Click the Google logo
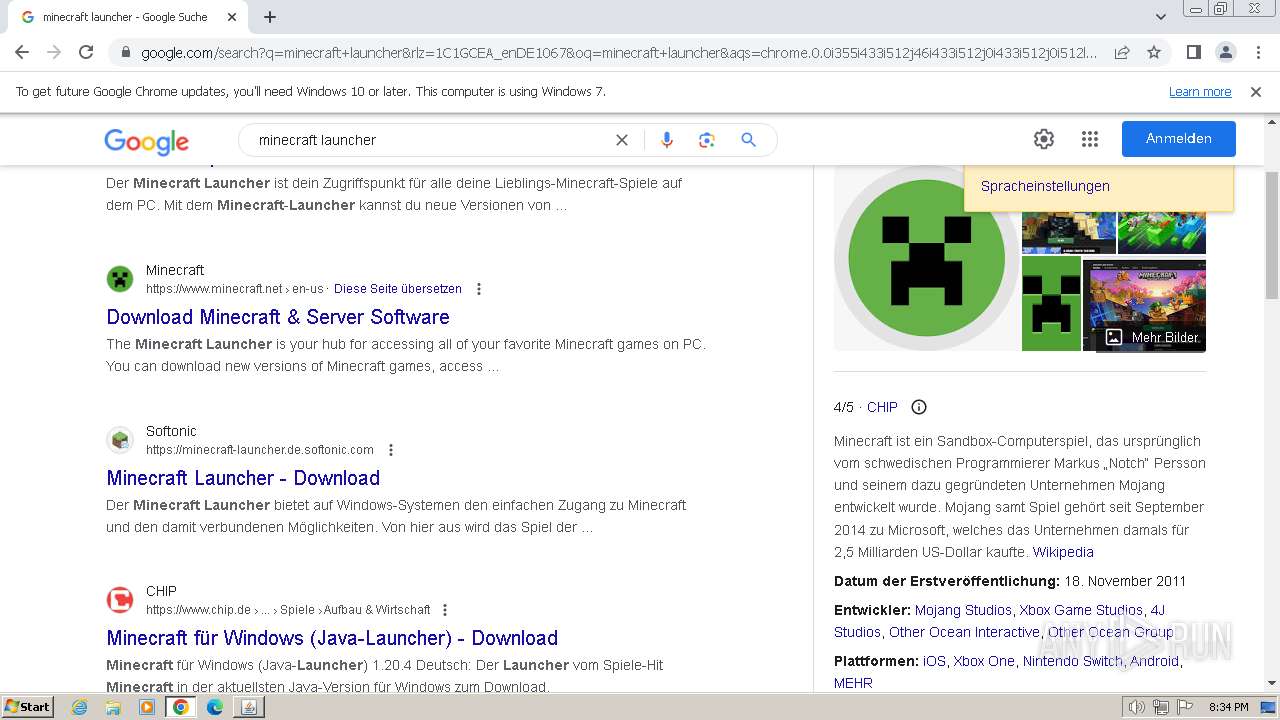The width and height of the screenshot is (1280, 720). tap(146, 141)
